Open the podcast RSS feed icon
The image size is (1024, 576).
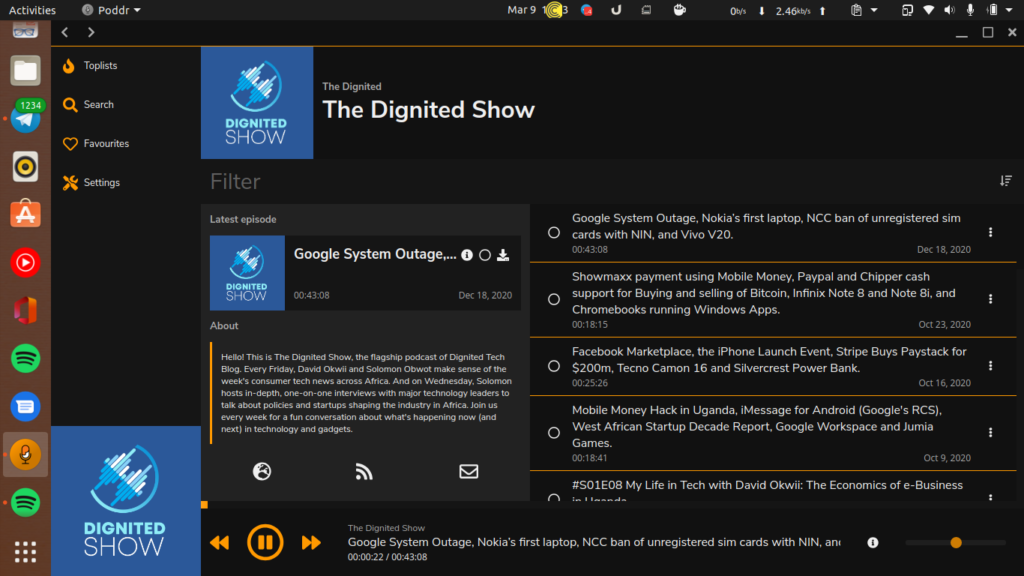[364, 472]
